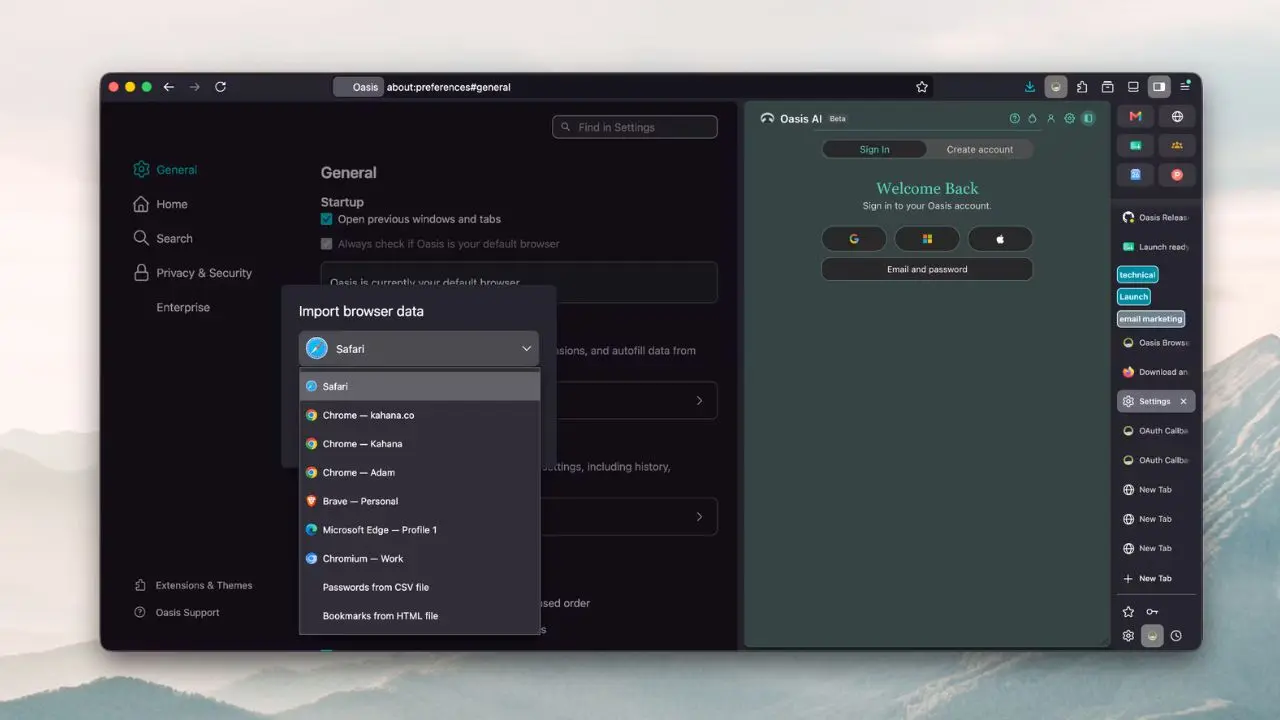The height and width of the screenshot is (720, 1280).
Task: Bookmark this page with the star icon
Action: click(922, 87)
